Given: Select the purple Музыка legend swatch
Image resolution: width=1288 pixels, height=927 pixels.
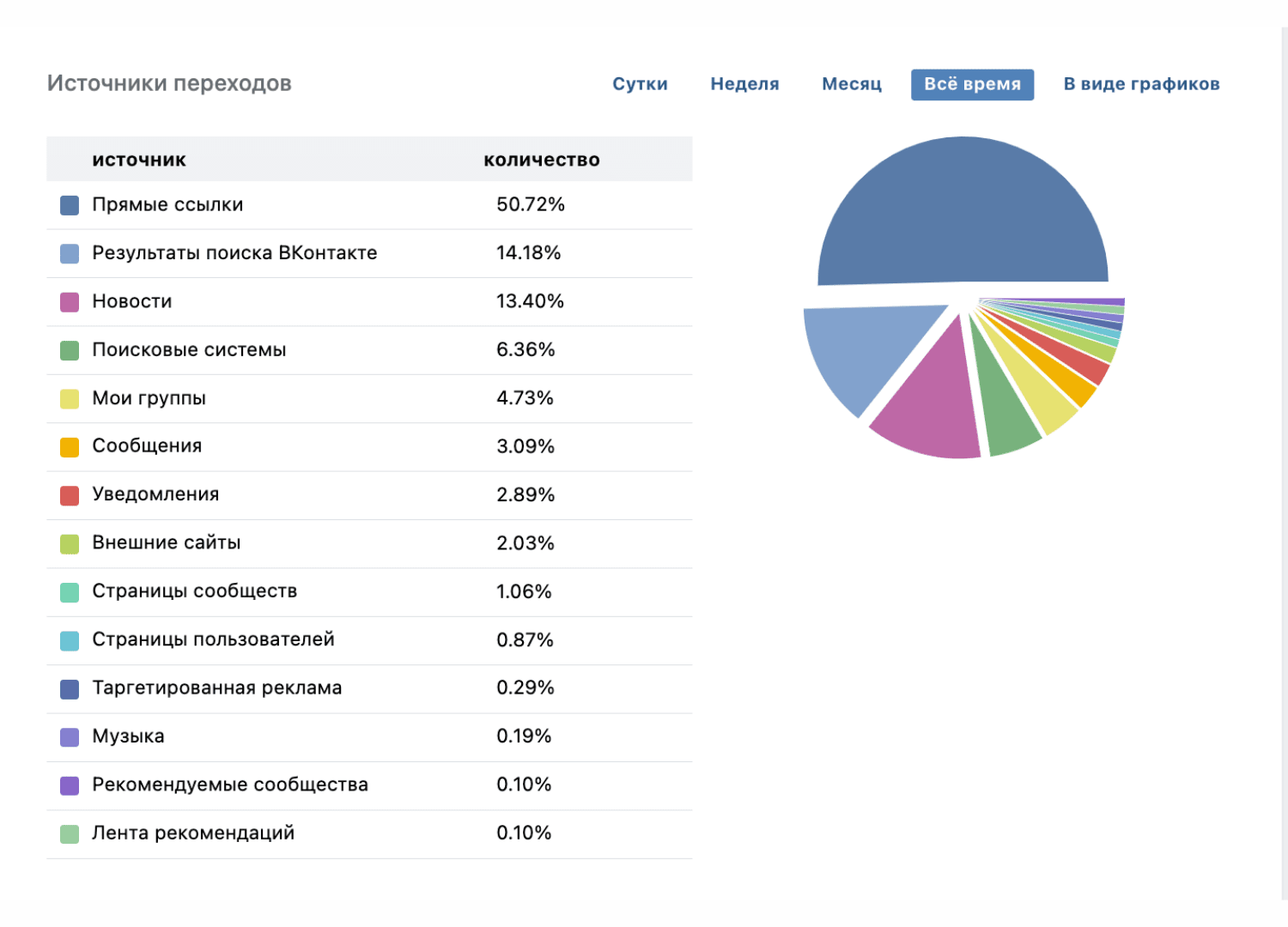Looking at the screenshot, I should tap(70, 737).
